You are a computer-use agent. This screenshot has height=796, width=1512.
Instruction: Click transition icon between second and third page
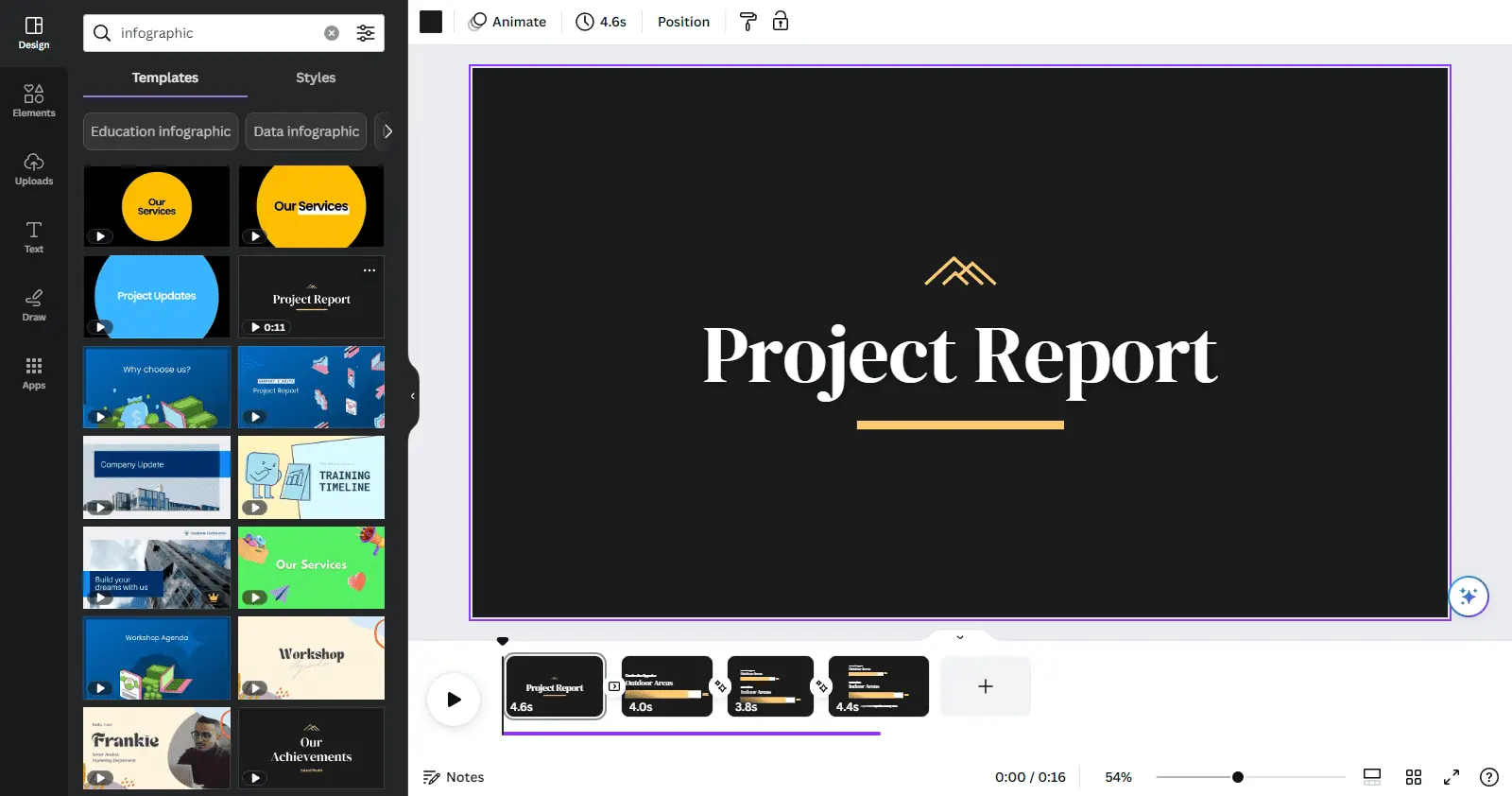pos(721,686)
